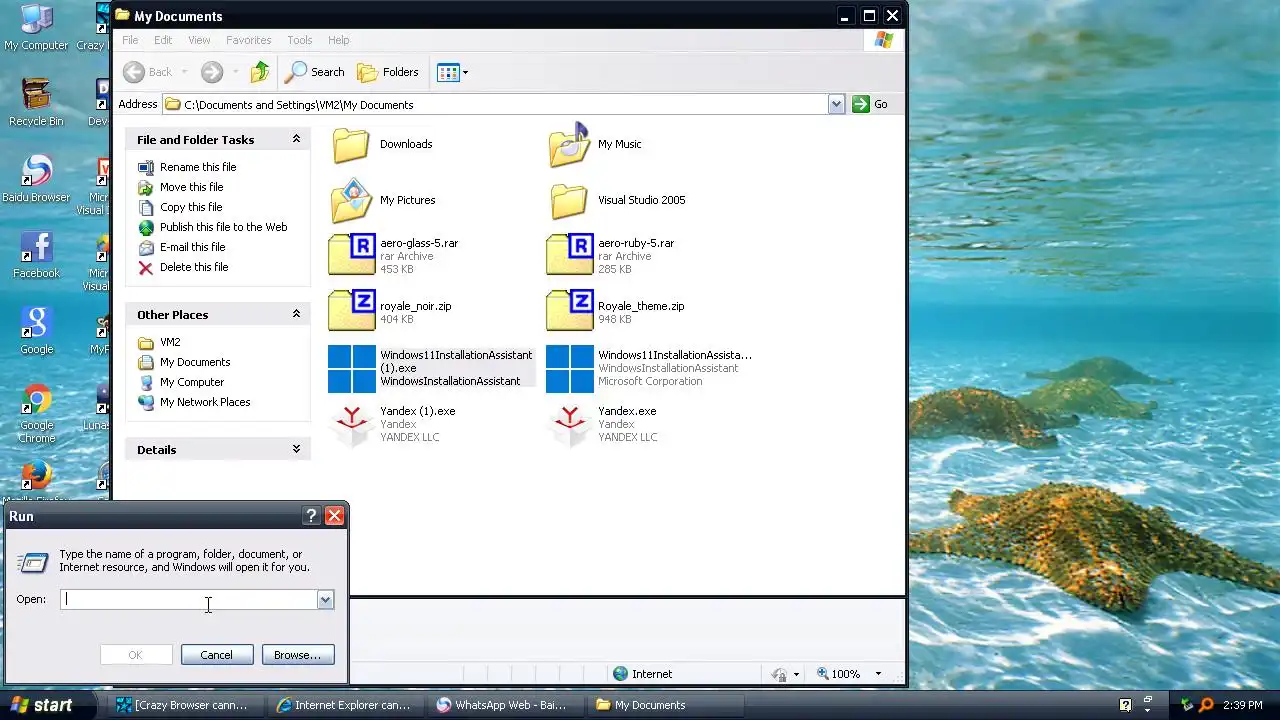The width and height of the screenshot is (1280, 720).
Task: Open the Edit menu
Action: (x=163, y=40)
